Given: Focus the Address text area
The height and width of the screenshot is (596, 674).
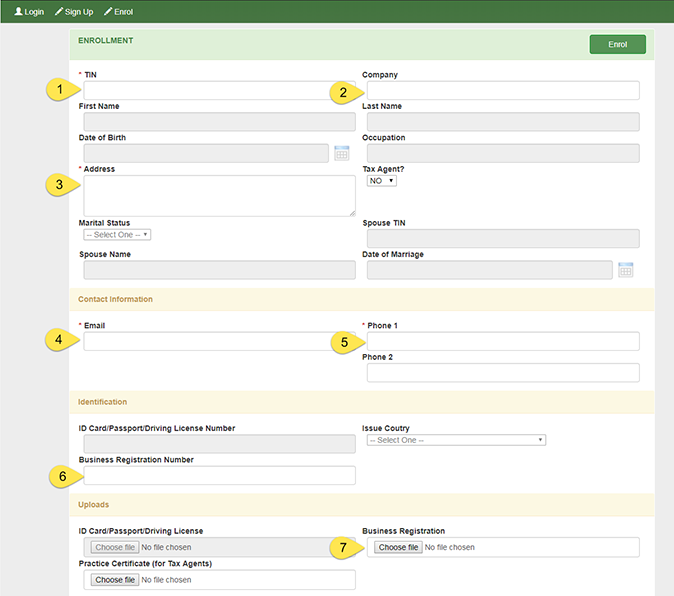Looking at the screenshot, I should 219,196.
